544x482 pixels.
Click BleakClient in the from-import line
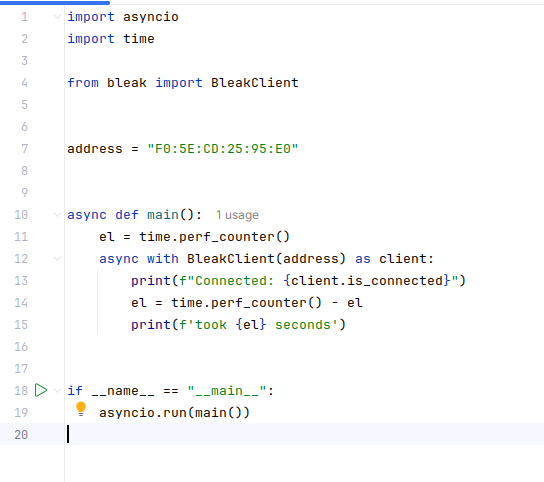(255, 83)
